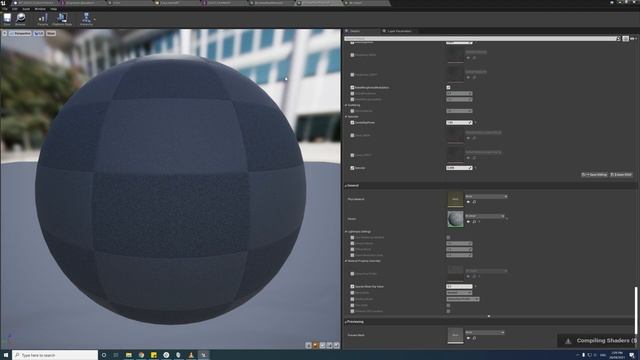The width and height of the screenshot is (640, 360).
Task: Open the viewport Show menu
Action: click(x=51, y=33)
